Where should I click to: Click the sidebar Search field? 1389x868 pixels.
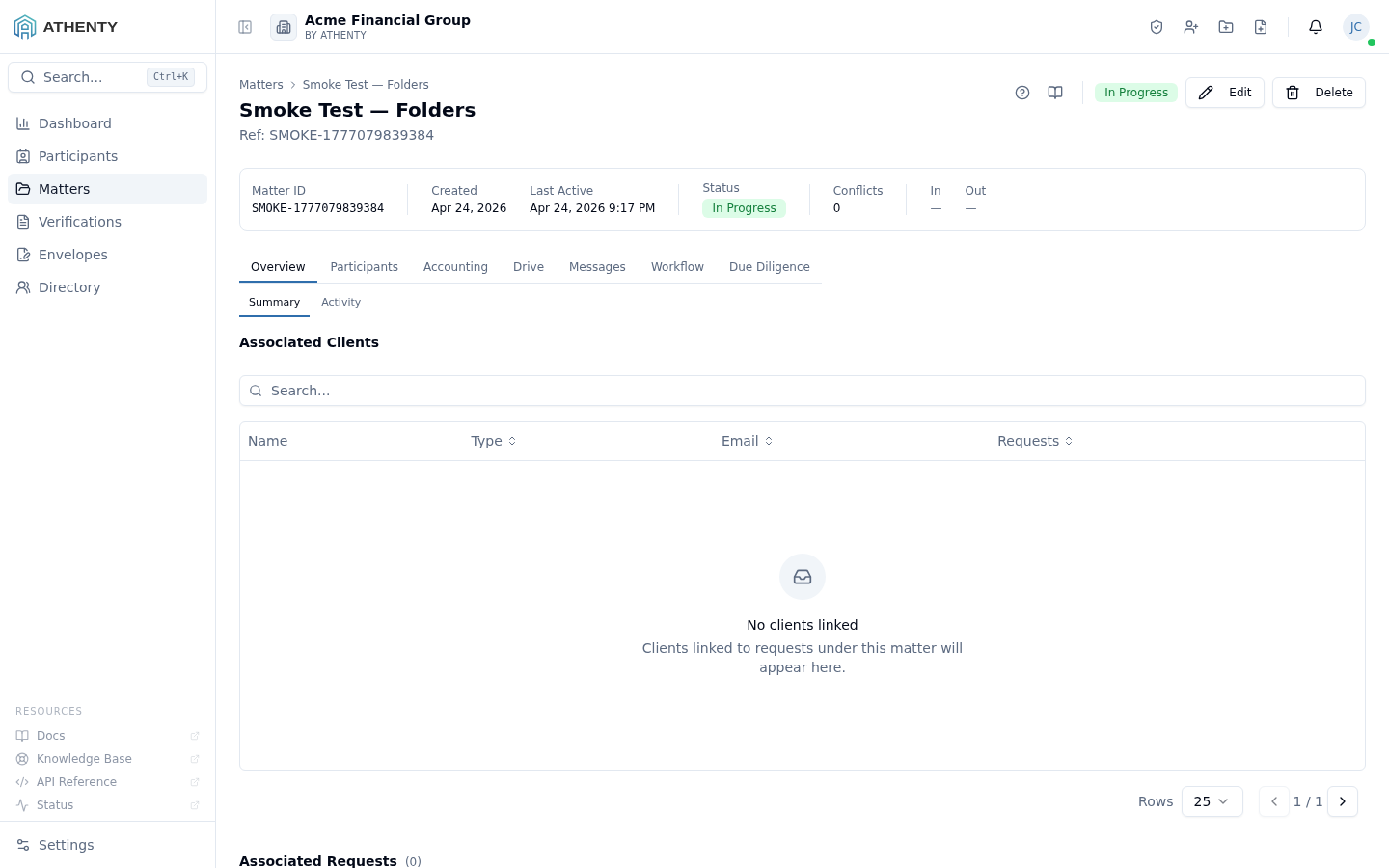point(107,77)
